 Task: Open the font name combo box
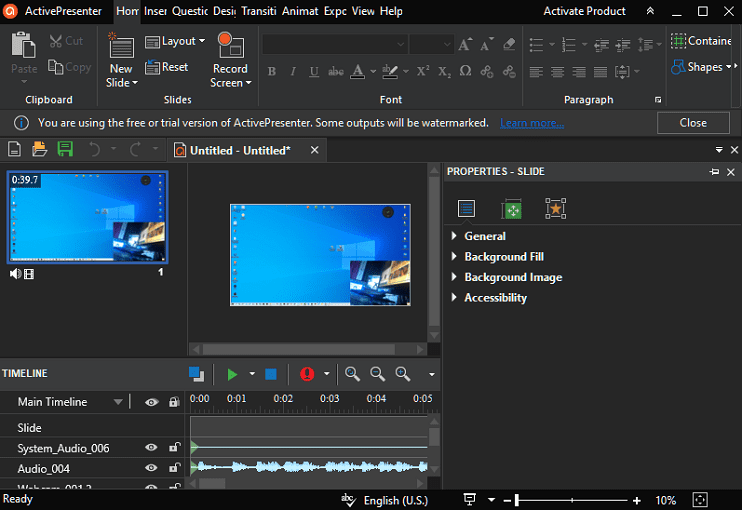coord(335,44)
